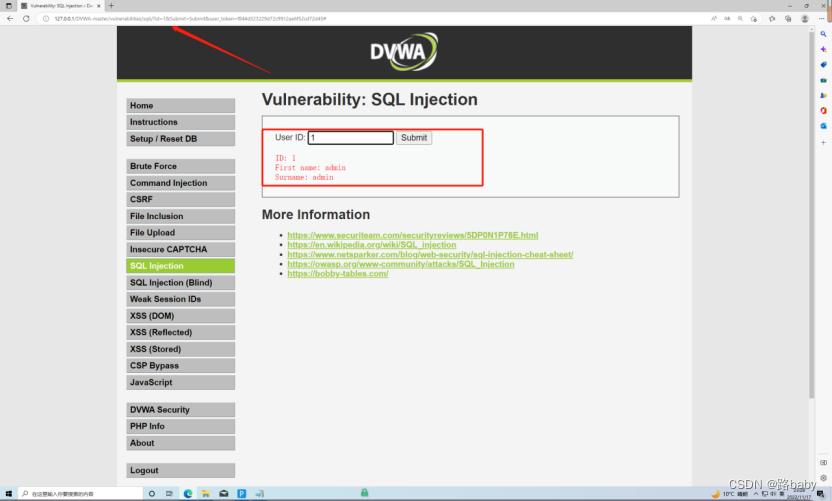832x501 pixels.
Task: Open the XSS (DOM) page
Action: tap(180, 316)
